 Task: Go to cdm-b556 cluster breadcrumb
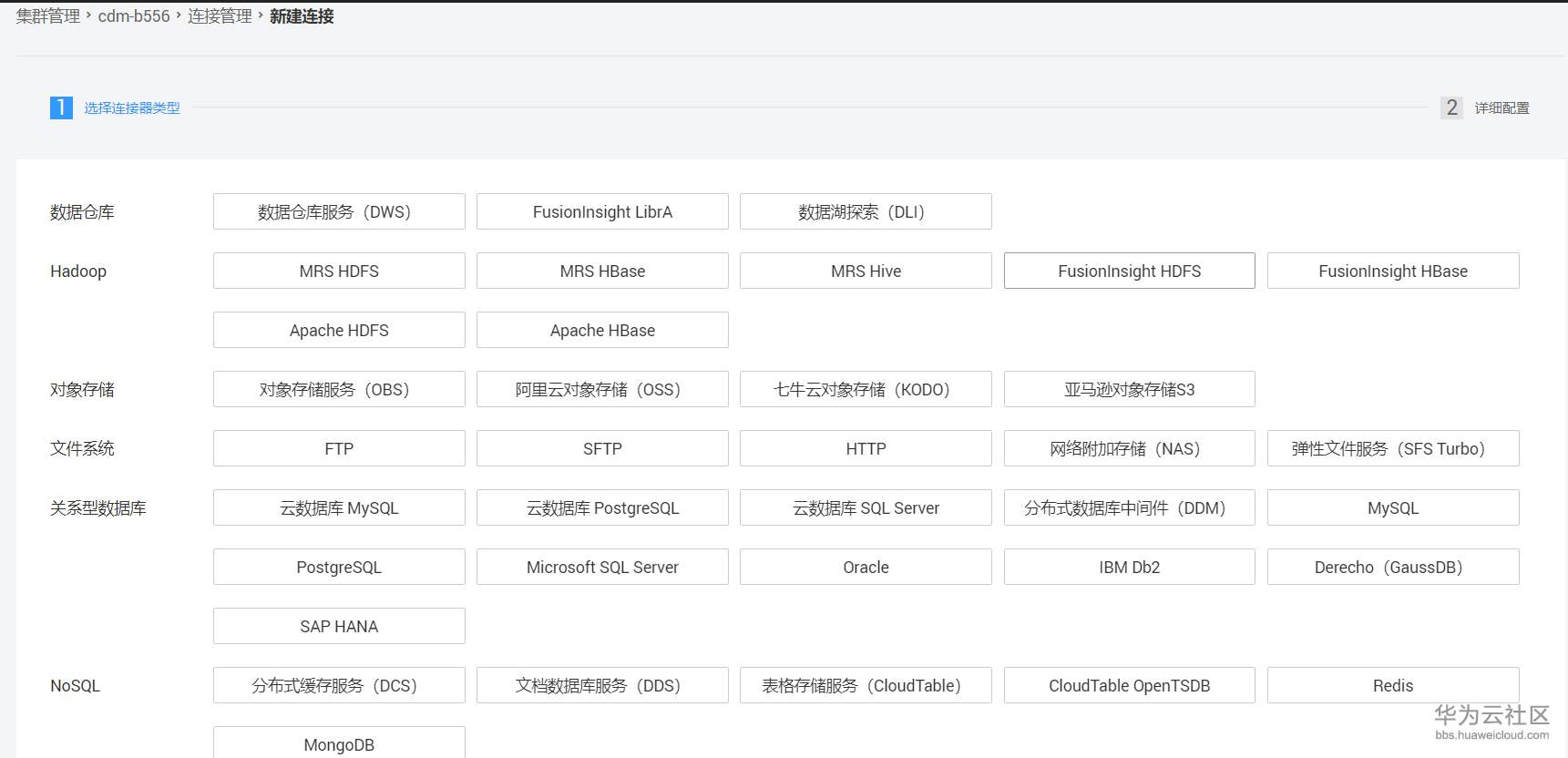[134, 16]
